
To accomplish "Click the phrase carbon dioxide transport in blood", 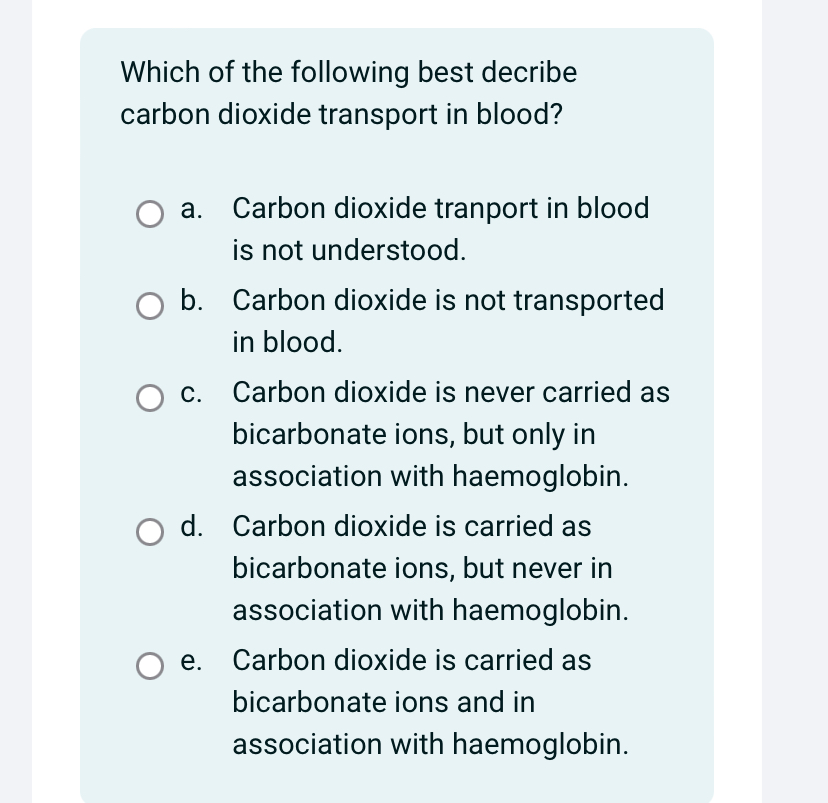I will [x=342, y=116].
